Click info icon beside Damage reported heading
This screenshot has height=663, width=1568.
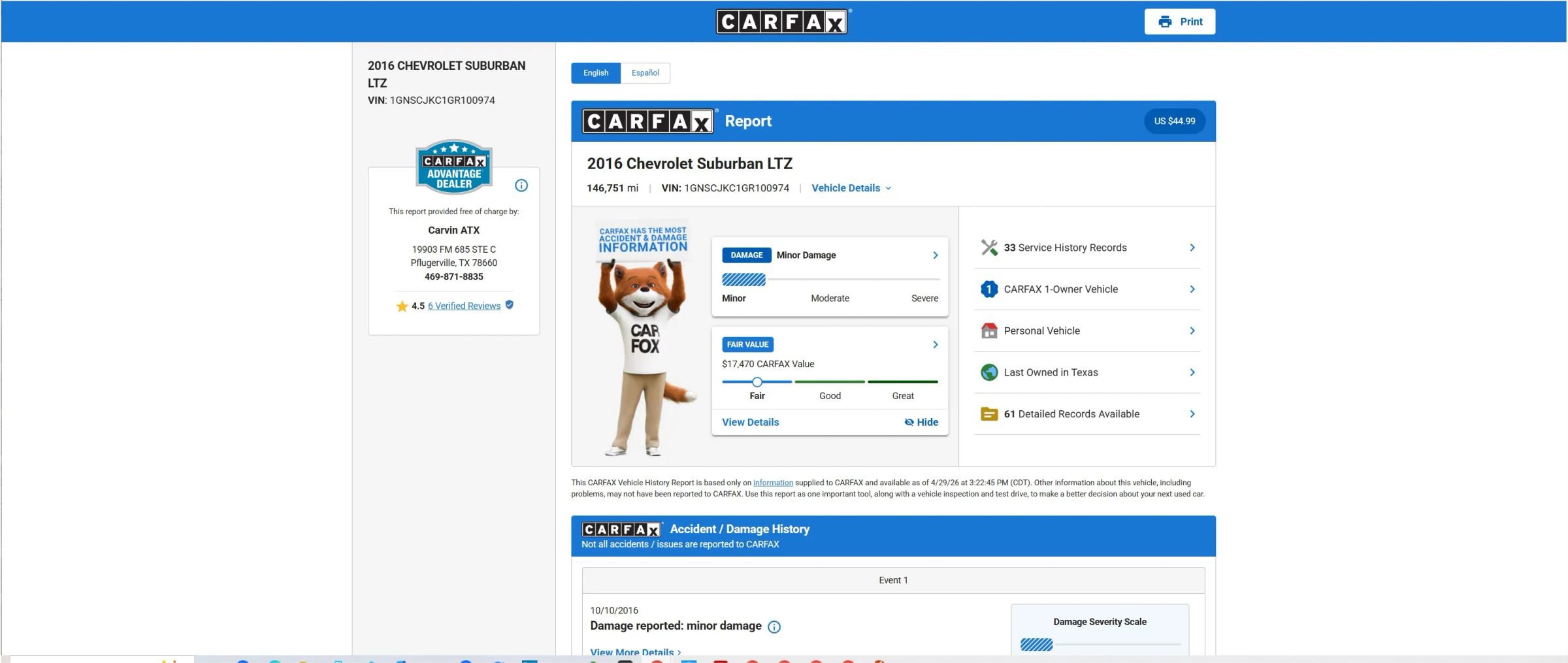(774, 627)
